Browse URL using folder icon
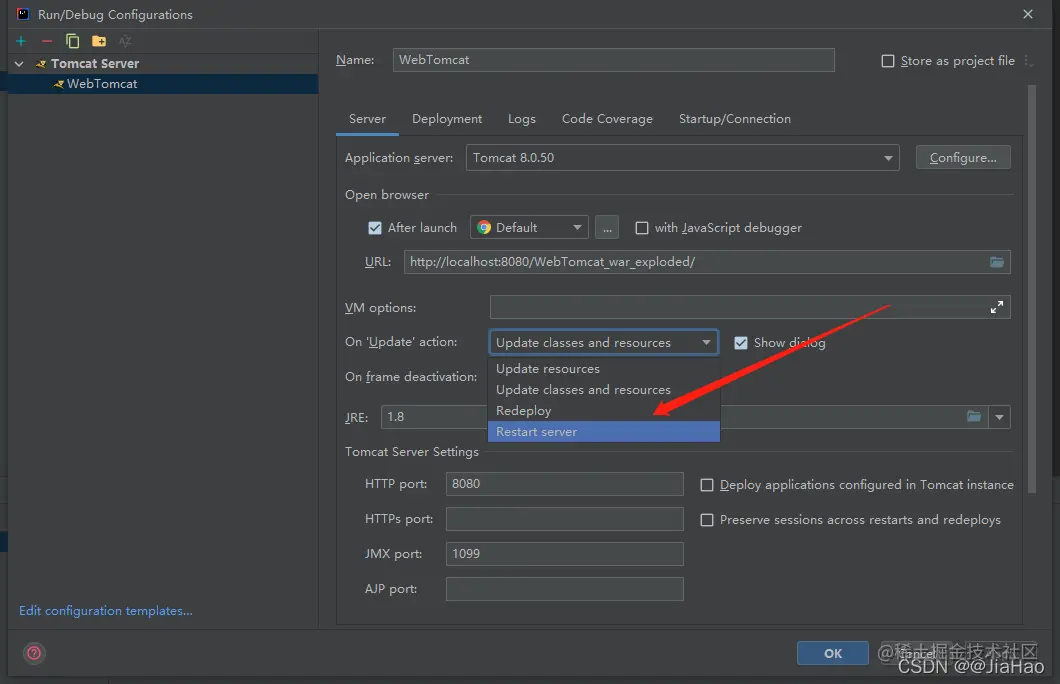The height and width of the screenshot is (684, 1060). [x=996, y=262]
